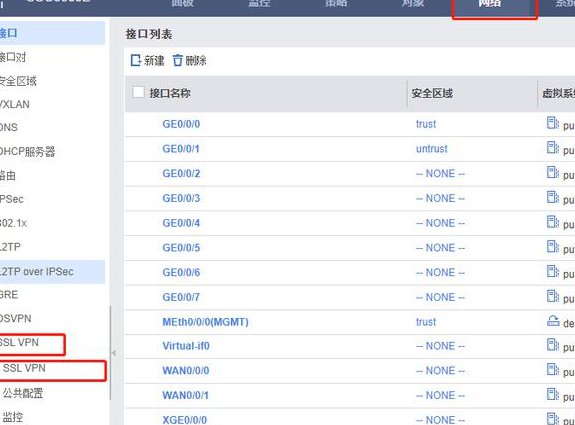Click virtual system icon in GE0/0/6 row

553,271
